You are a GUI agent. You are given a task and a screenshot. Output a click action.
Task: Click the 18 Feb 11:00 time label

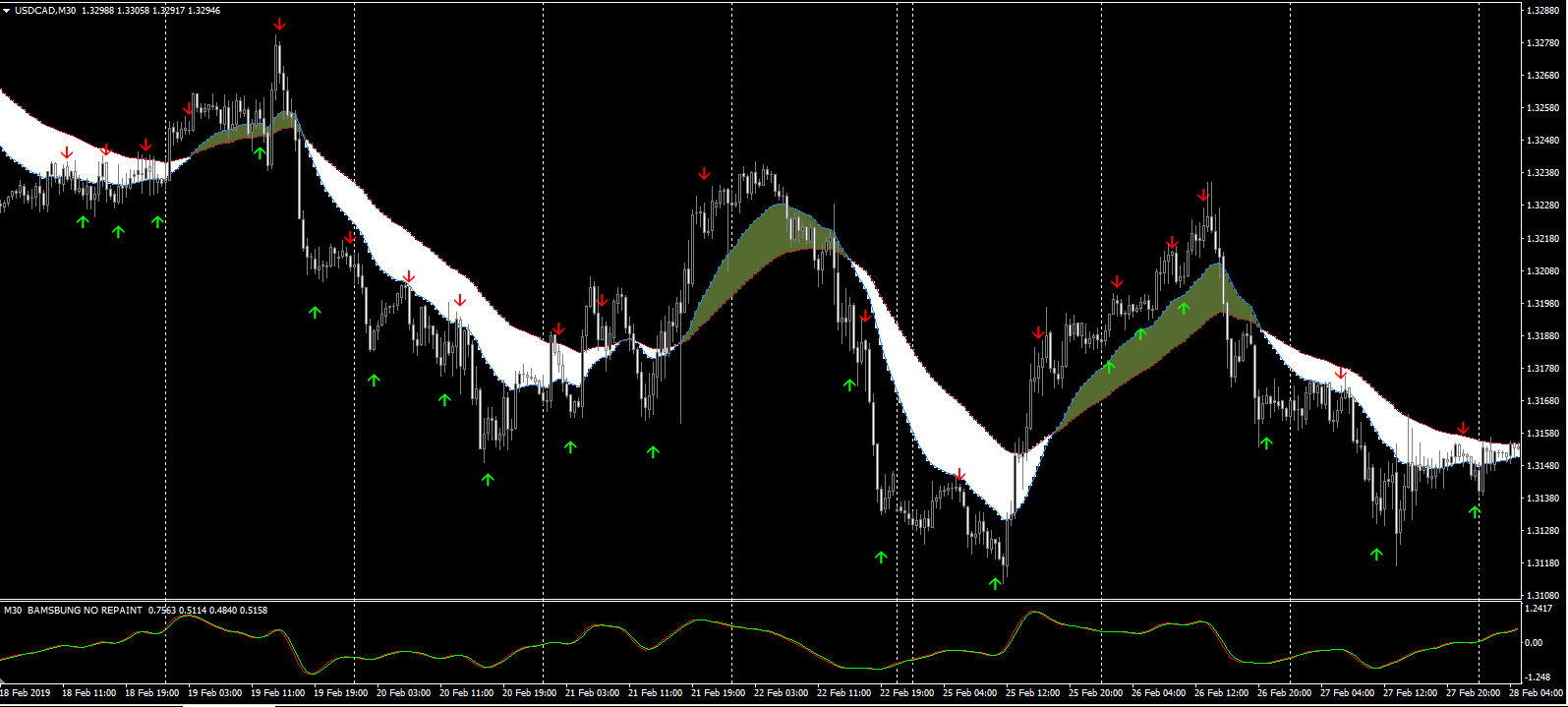(88, 693)
